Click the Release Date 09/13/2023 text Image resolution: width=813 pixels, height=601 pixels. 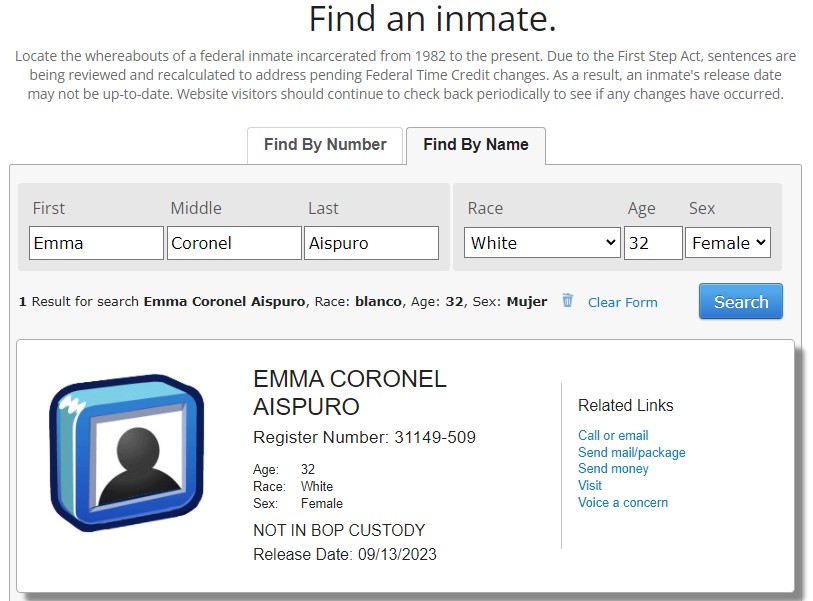pos(345,554)
